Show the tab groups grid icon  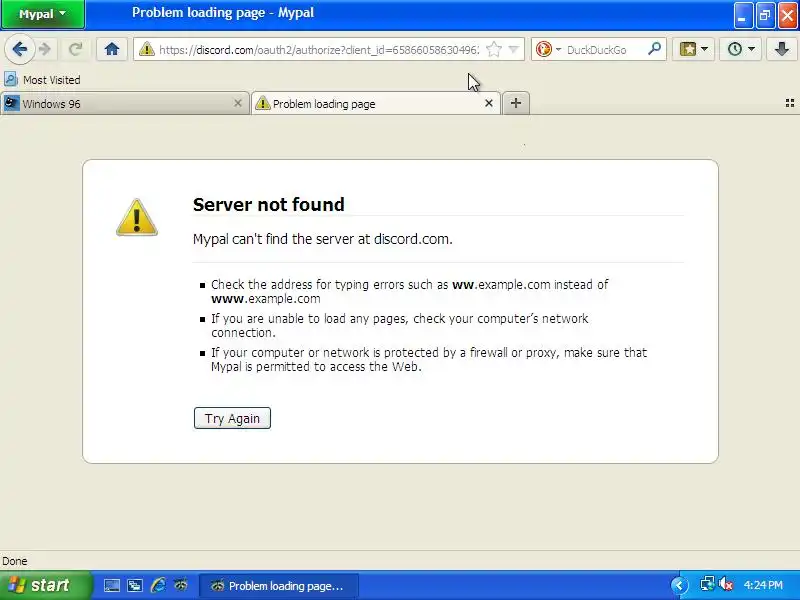click(x=790, y=104)
